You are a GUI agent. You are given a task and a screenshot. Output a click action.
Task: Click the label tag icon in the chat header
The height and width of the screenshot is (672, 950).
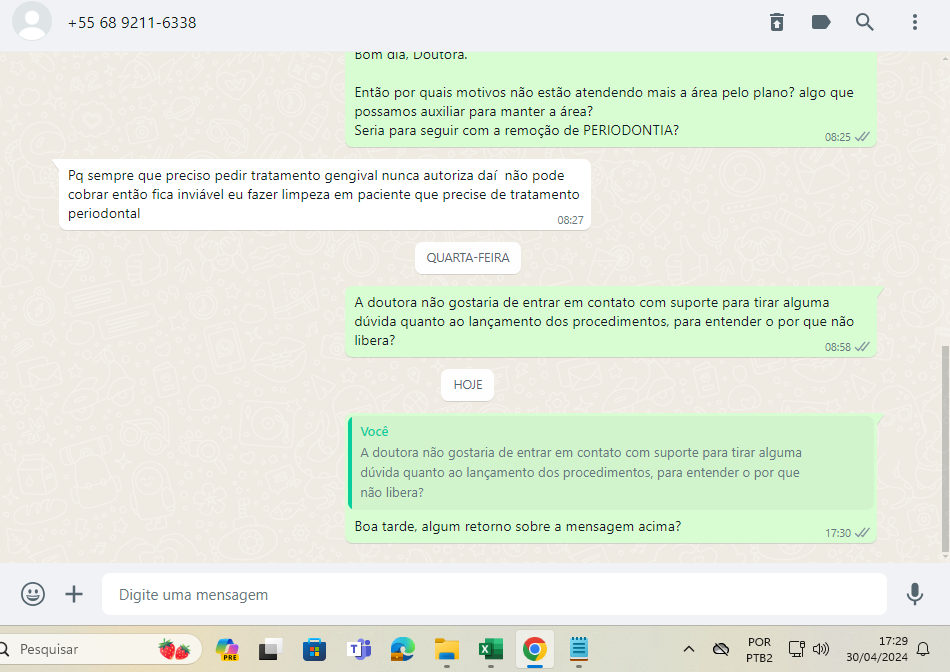tap(821, 22)
